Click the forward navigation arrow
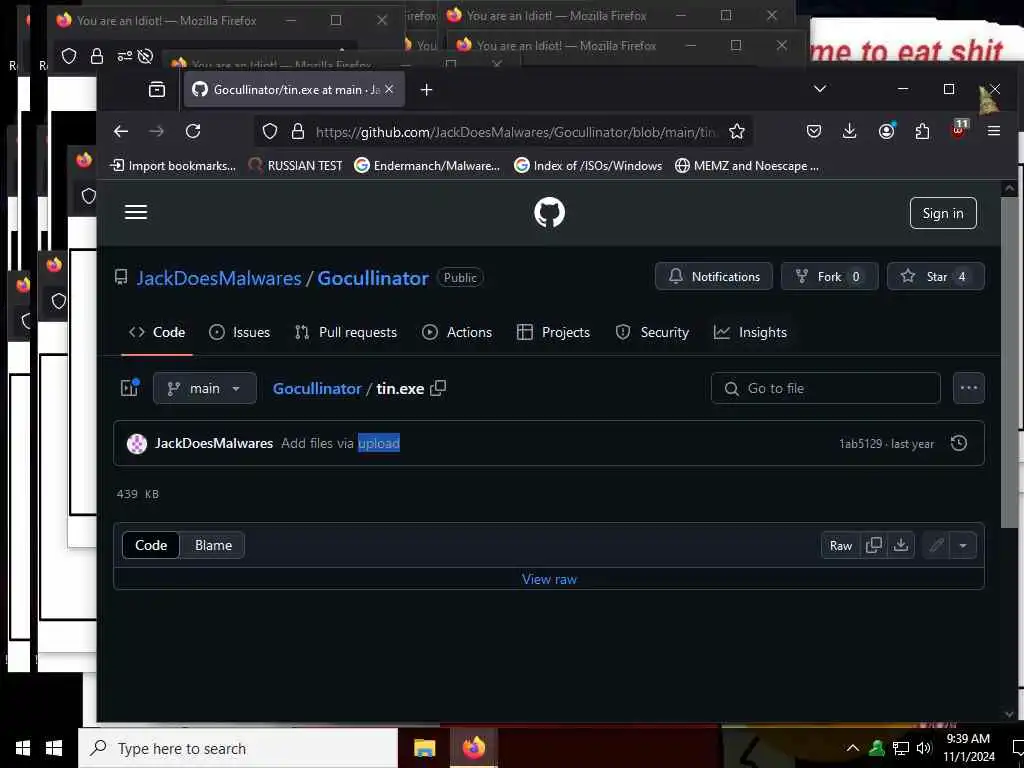This screenshot has height=768, width=1024. (157, 131)
